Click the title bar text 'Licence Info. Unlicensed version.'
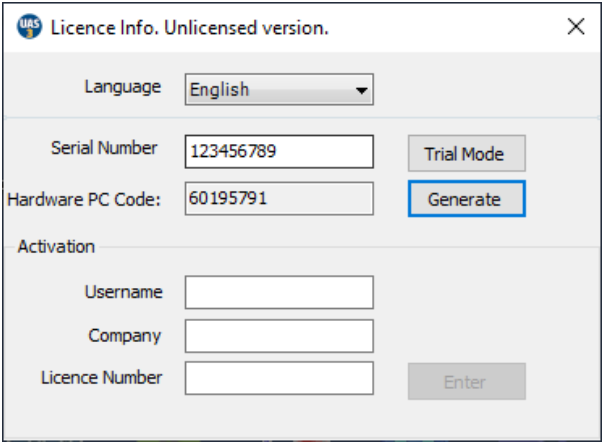This screenshot has width=604, height=444. (x=190, y=28)
